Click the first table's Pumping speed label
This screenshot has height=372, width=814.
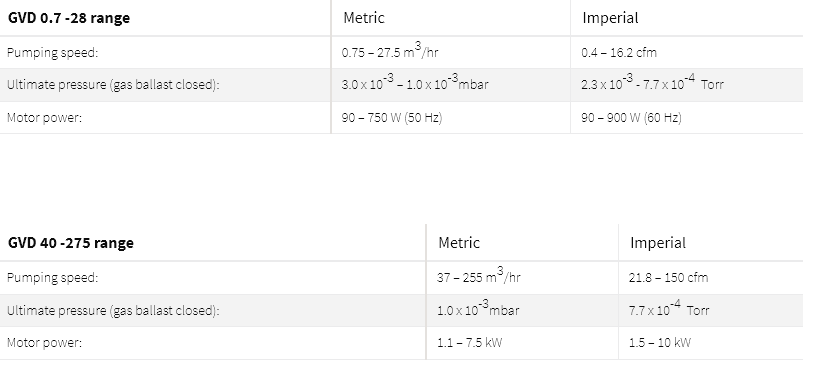52,52
